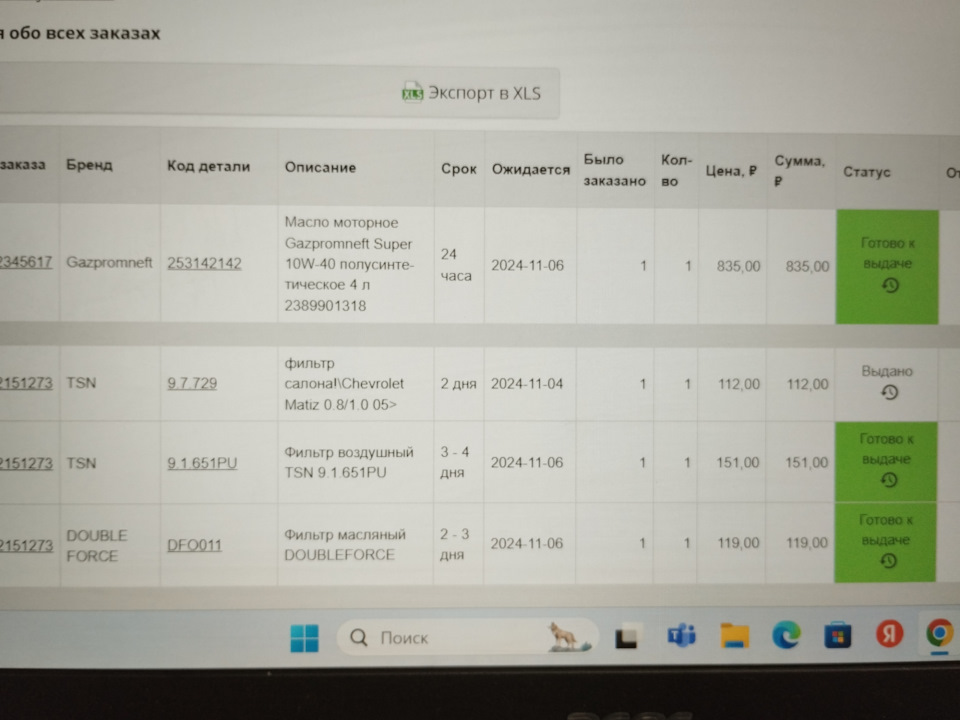The width and height of the screenshot is (960, 720).
Task: Open part code link 253142142
Action: (204, 263)
